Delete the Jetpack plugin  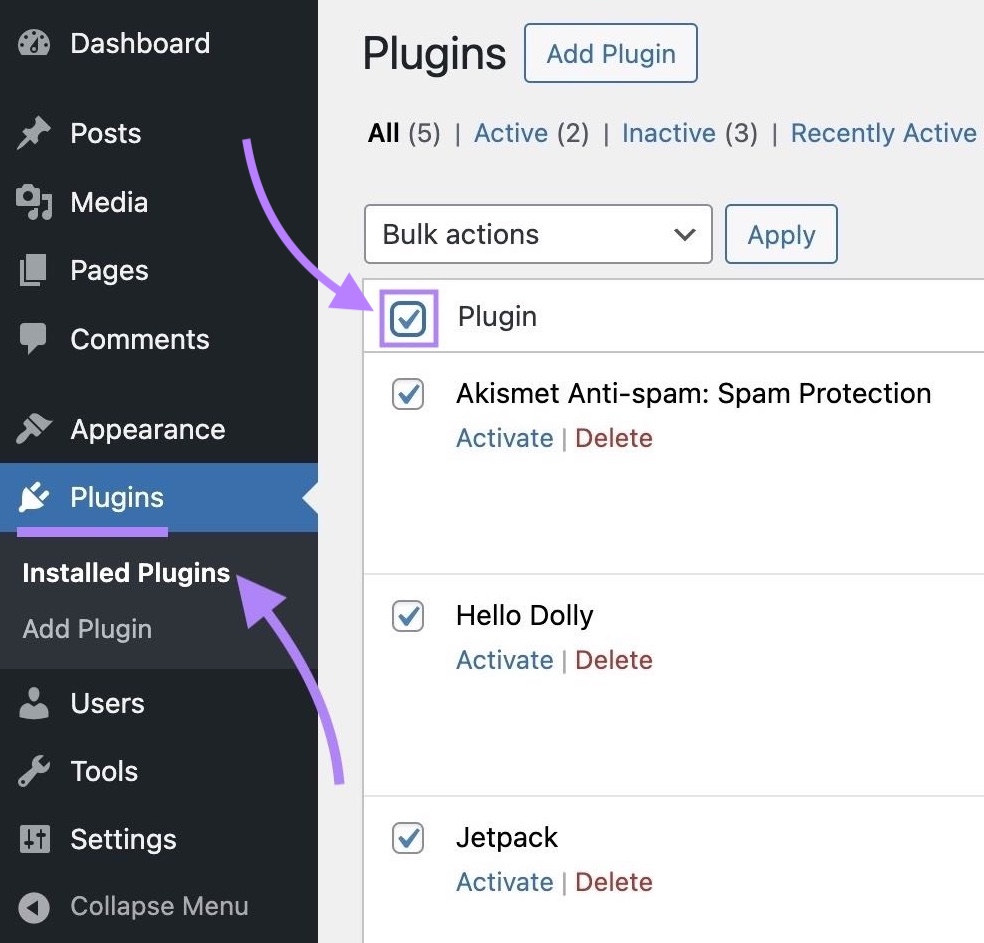point(614,882)
